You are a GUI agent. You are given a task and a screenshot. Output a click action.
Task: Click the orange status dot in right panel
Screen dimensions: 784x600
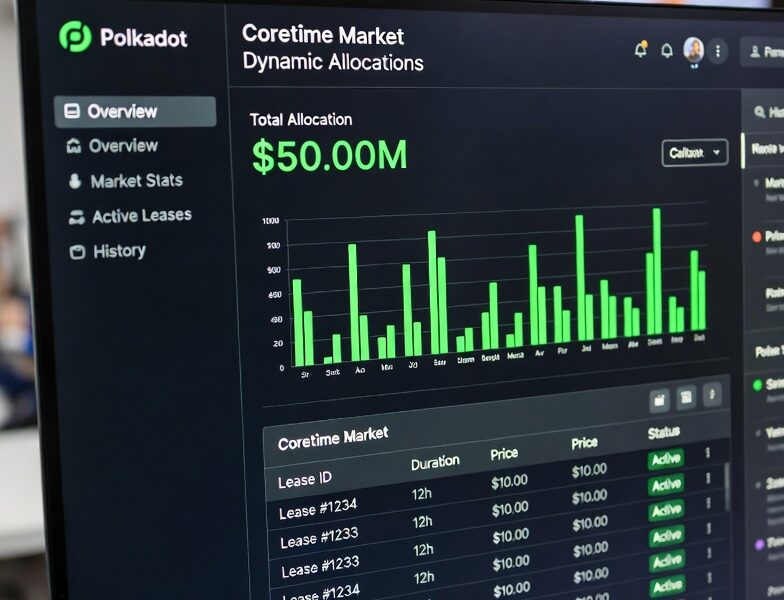[x=757, y=236]
